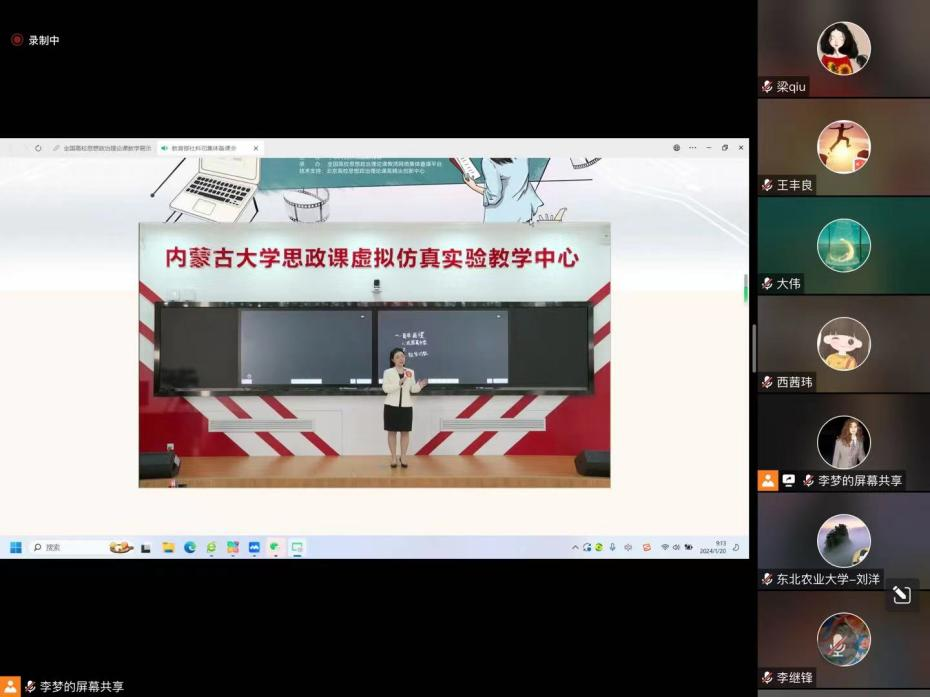Expand the system tray hidden icons chevron
The width and height of the screenshot is (930, 697).
click(x=575, y=547)
